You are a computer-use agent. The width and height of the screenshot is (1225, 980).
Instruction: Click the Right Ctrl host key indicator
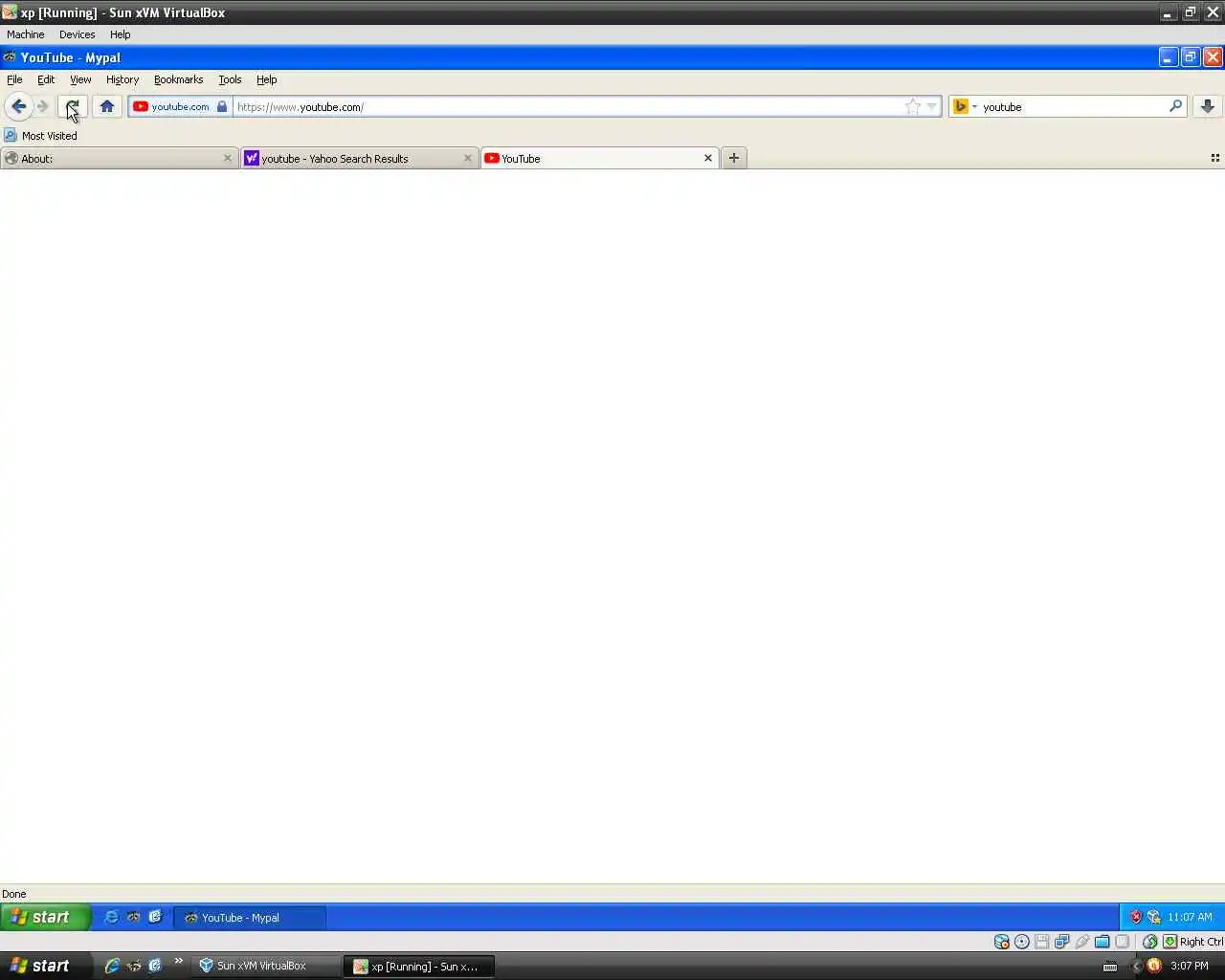click(x=1193, y=942)
